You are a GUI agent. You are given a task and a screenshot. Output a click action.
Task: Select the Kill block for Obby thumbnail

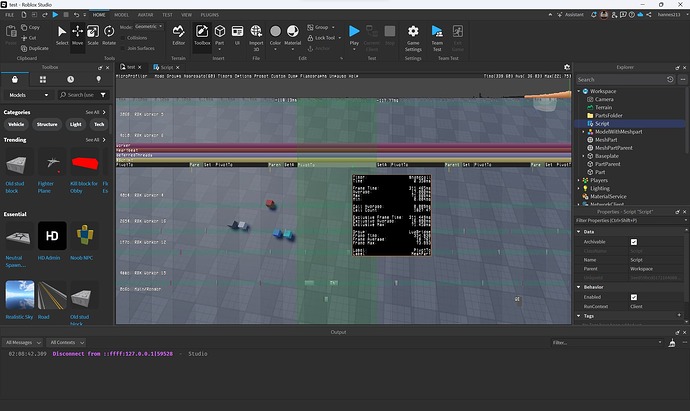[x=84, y=162]
